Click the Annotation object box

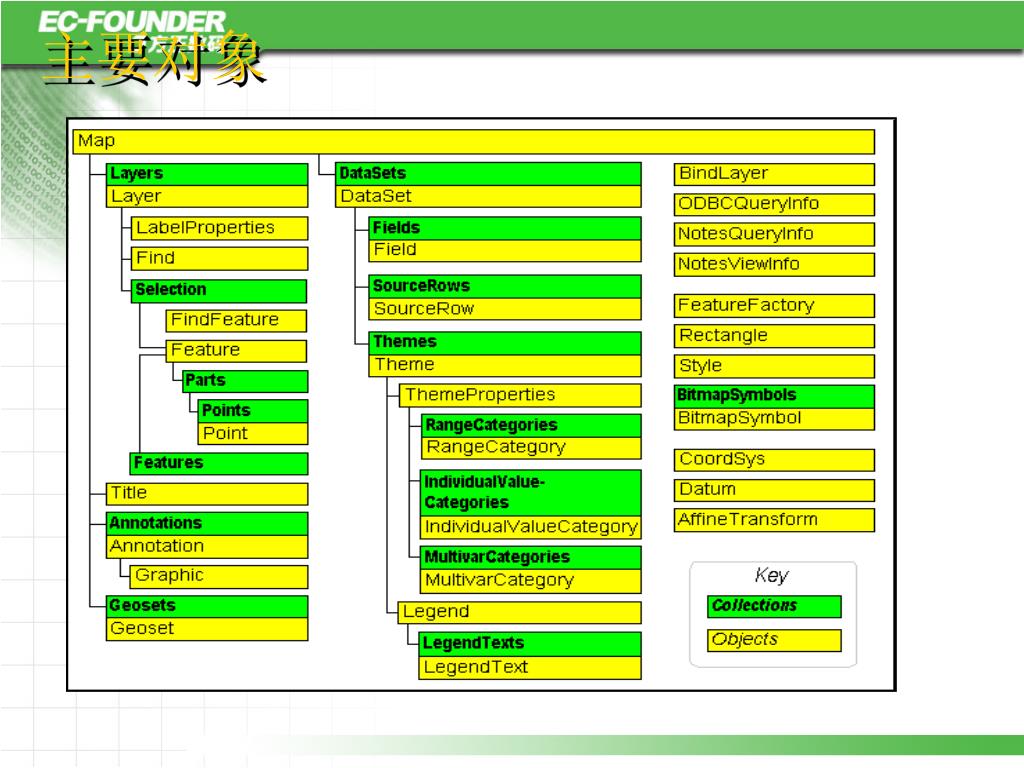pos(207,547)
